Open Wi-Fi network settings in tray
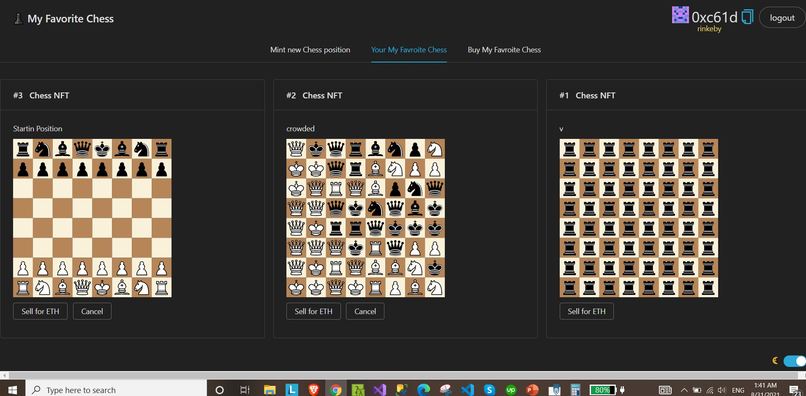The width and height of the screenshot is (806, 396). (710, 390)
